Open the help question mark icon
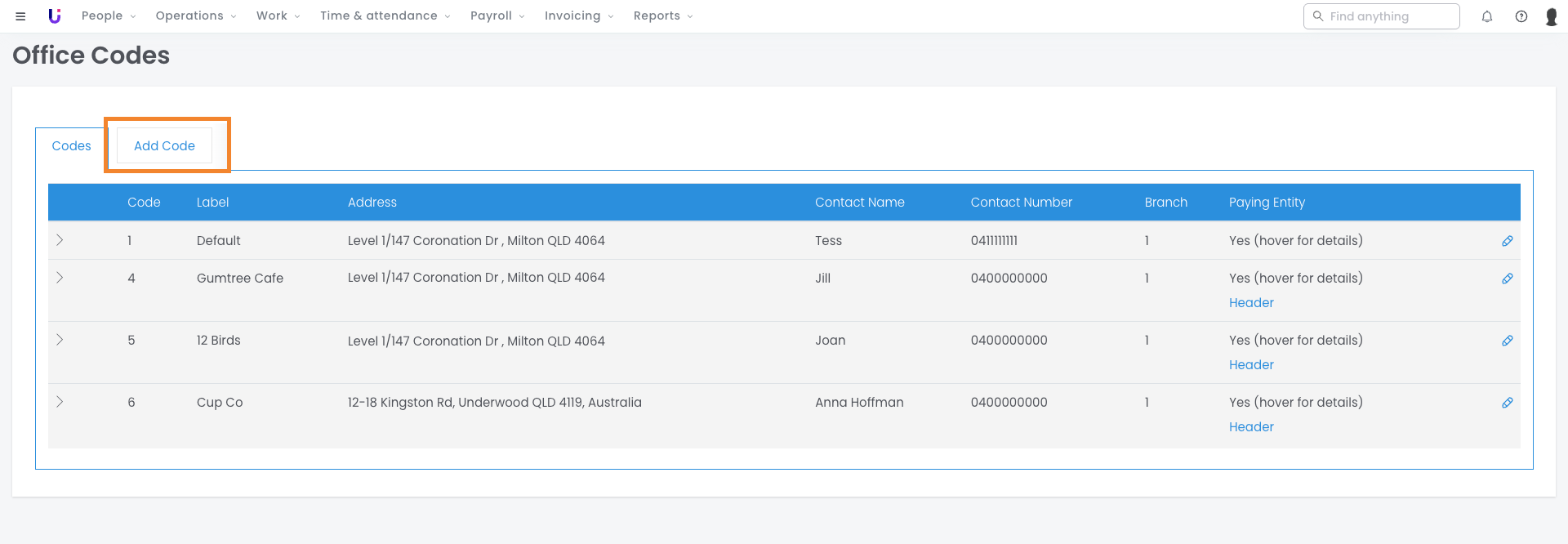1568x544 pixels. click(1521, 16)
